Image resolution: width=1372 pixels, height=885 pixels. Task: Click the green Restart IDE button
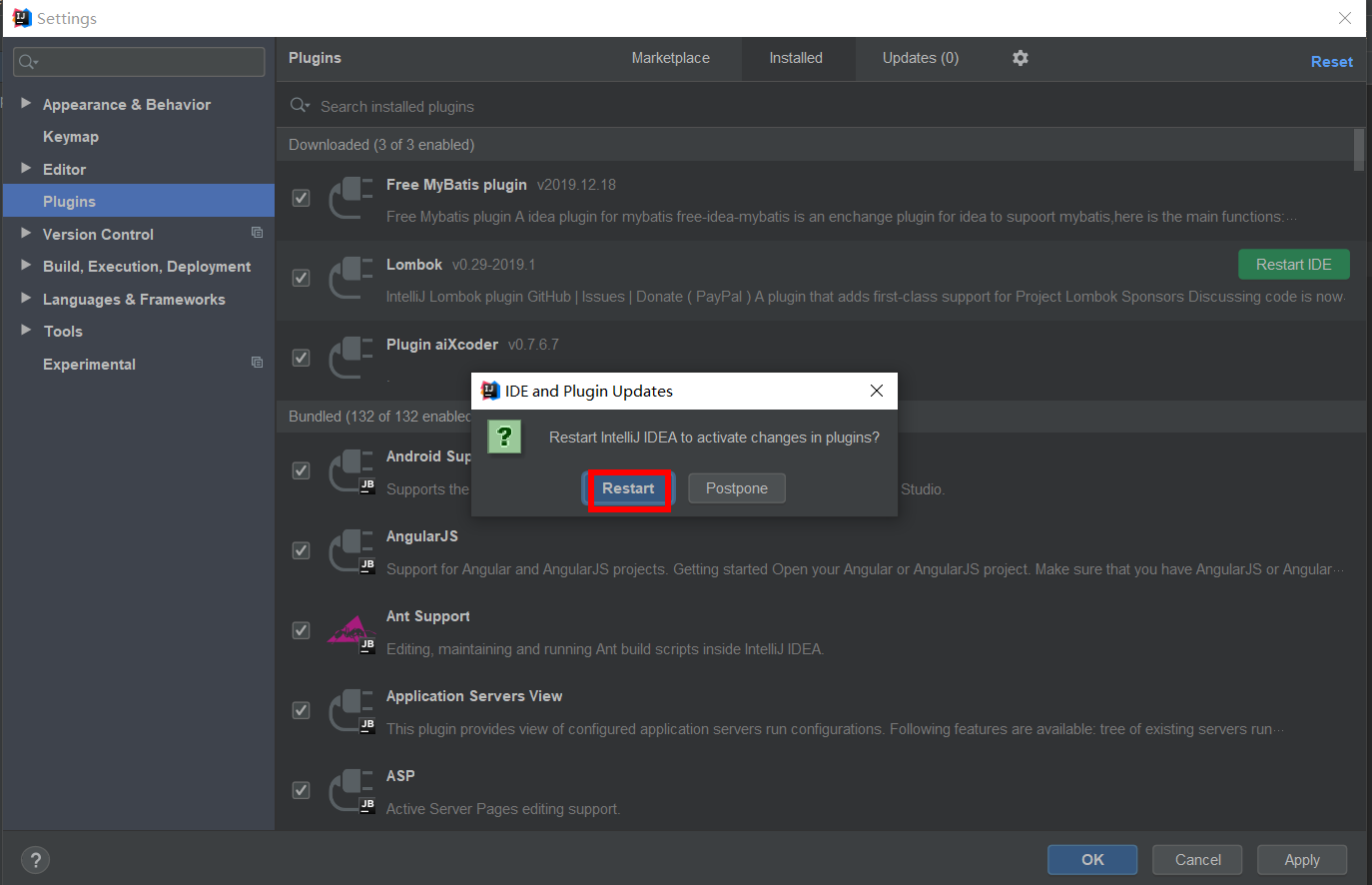pyautogui.click(x=1293, y=265)
